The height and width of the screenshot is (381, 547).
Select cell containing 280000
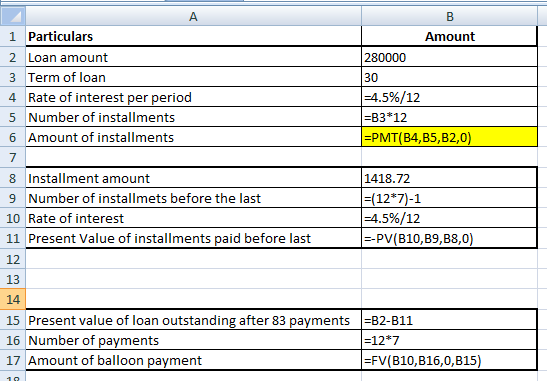450,57
